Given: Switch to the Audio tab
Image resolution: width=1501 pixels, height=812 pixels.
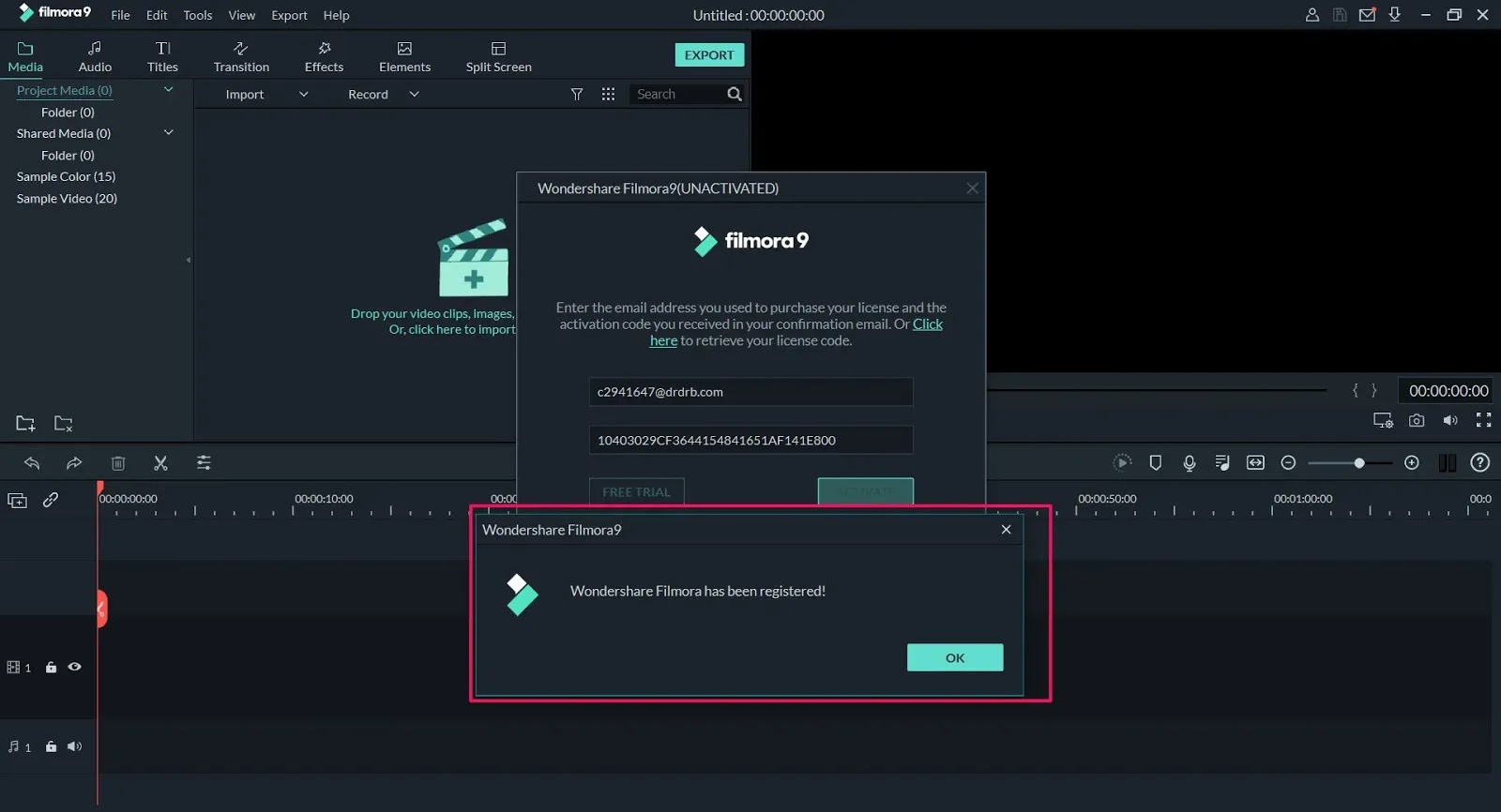Looking at the screenshot, I should pyautogui.click(x=95, y=56).
